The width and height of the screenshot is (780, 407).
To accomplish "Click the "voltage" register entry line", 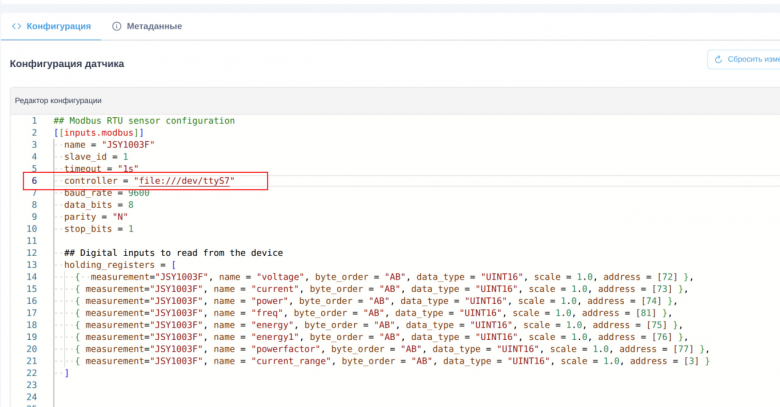I will tap(384, 277).
